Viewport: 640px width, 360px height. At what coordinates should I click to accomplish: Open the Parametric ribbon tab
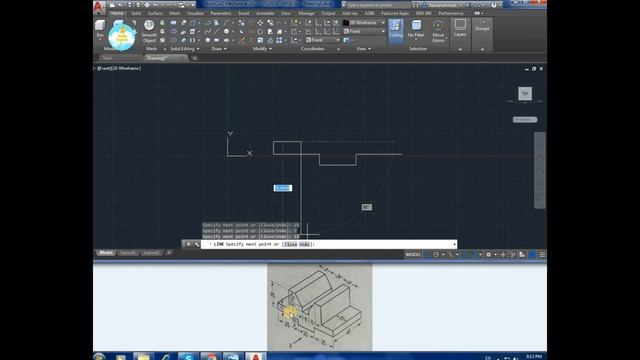pos(221,13)
